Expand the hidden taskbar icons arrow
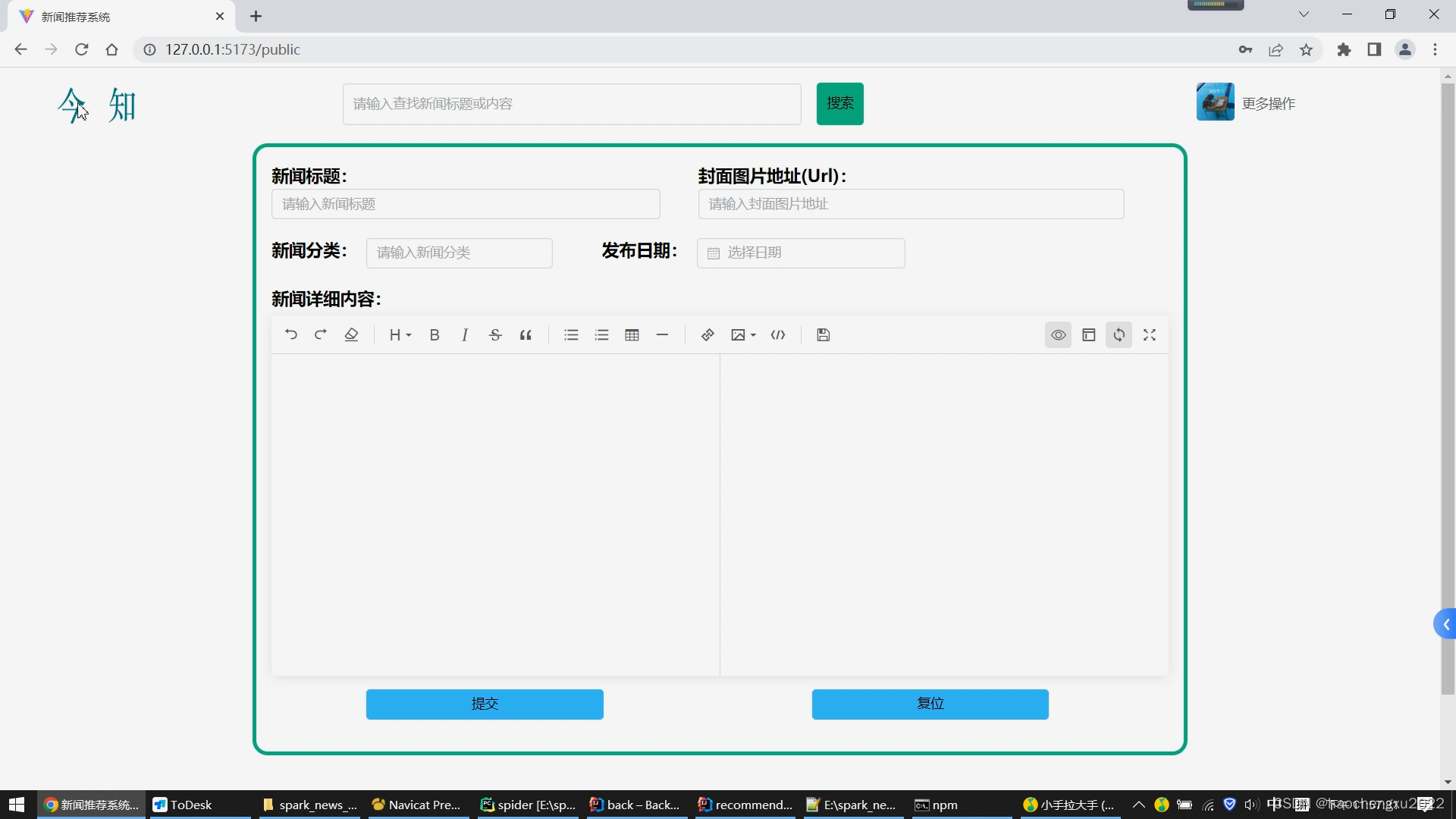The height and width of the screenshot is (819, 1456). [x=1137, y=805]
